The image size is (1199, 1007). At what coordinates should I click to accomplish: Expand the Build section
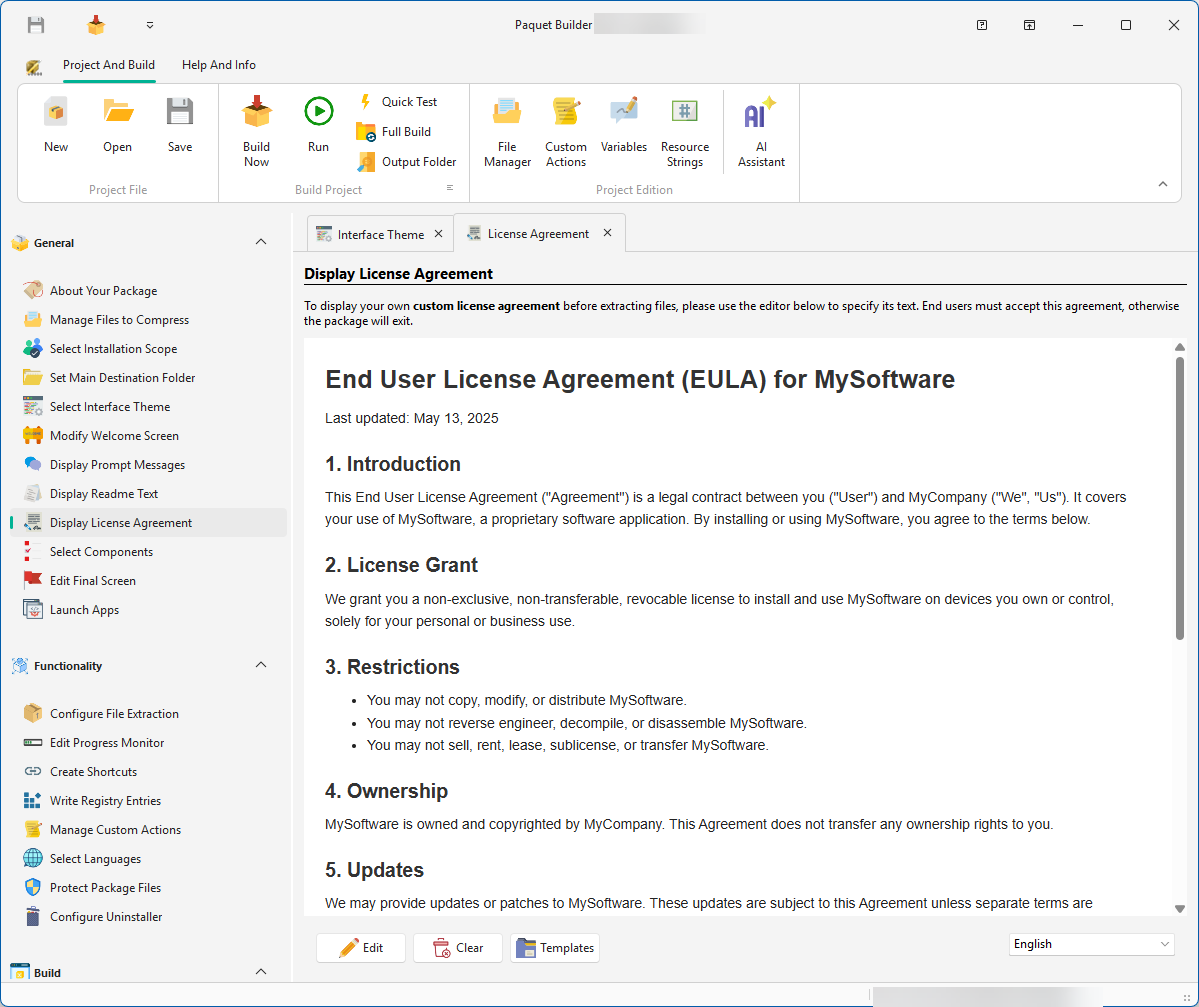click(260, 971)
